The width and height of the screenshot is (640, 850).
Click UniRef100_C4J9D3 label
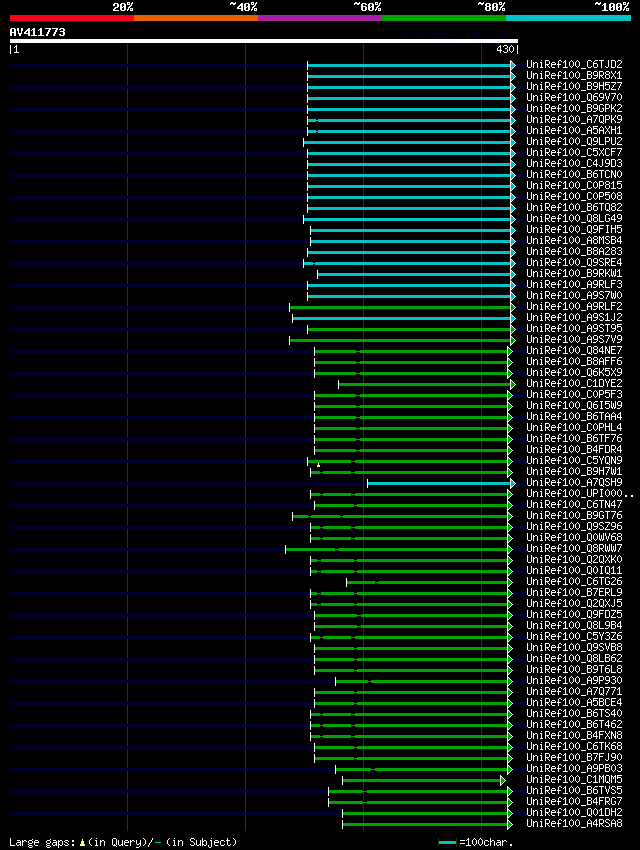(x=574, y=163)
